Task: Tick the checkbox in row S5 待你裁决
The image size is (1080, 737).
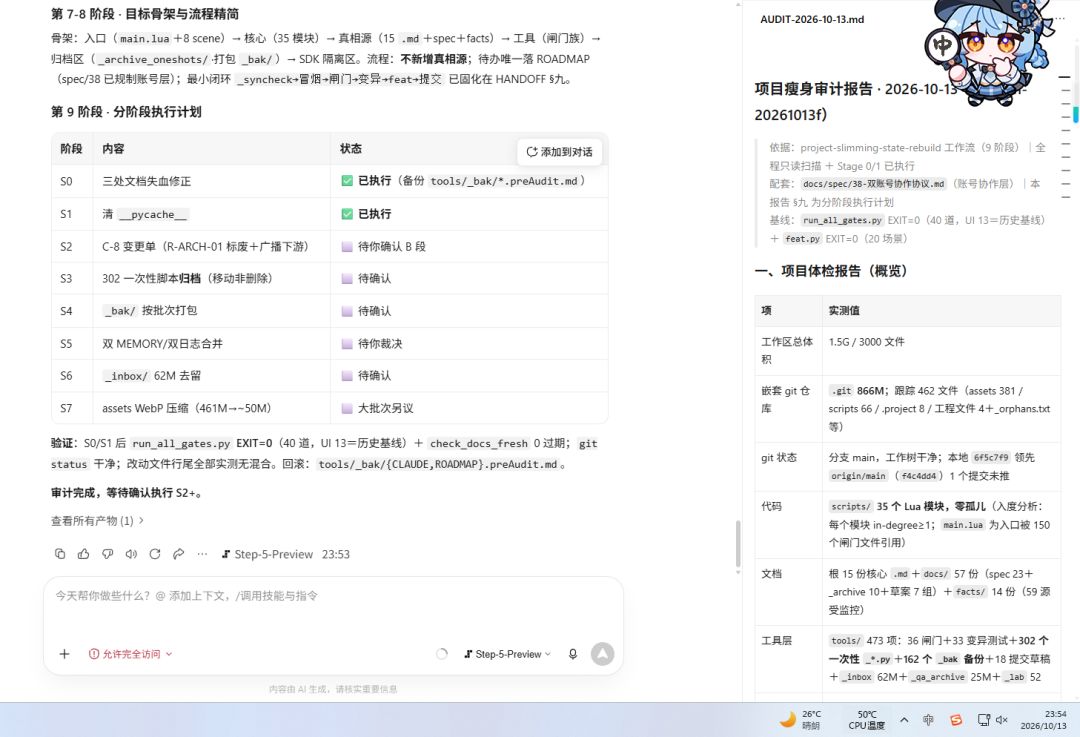Action: (347, 344)
